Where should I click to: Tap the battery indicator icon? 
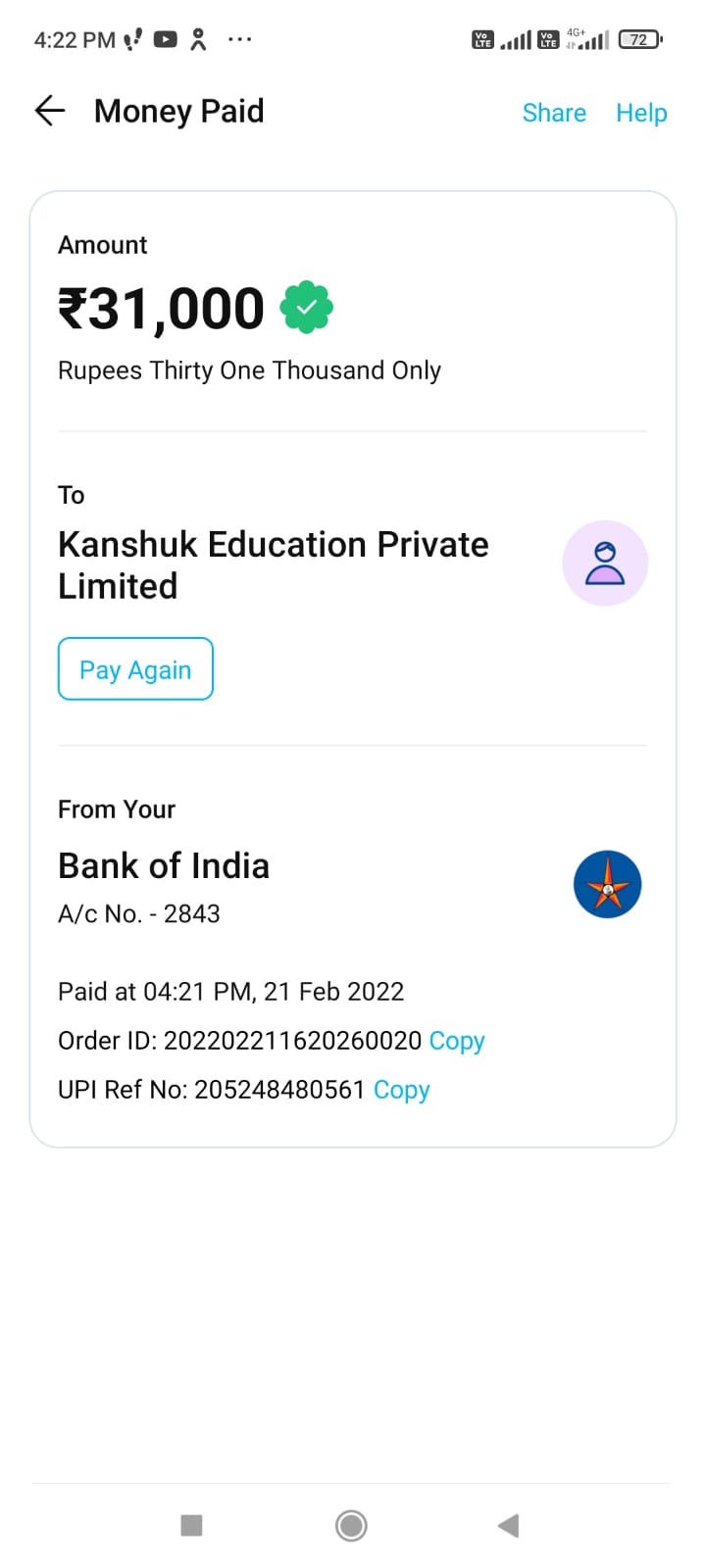(x=640, y=39)
